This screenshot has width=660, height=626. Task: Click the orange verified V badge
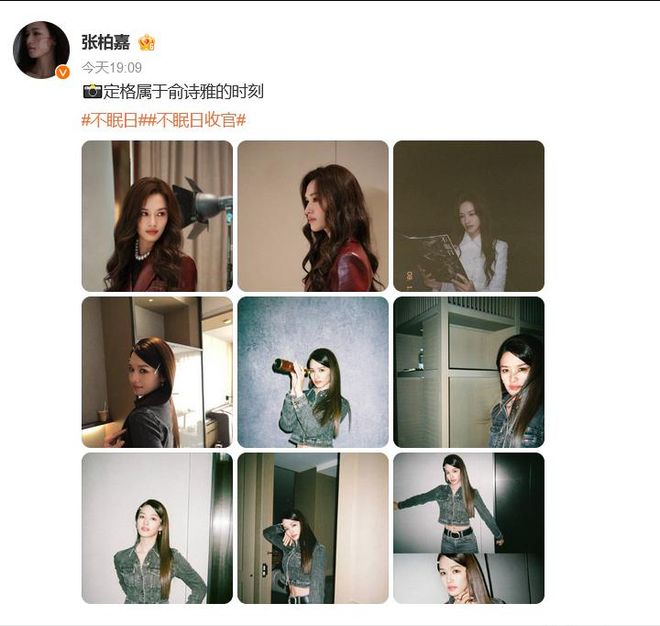[63, 73]
